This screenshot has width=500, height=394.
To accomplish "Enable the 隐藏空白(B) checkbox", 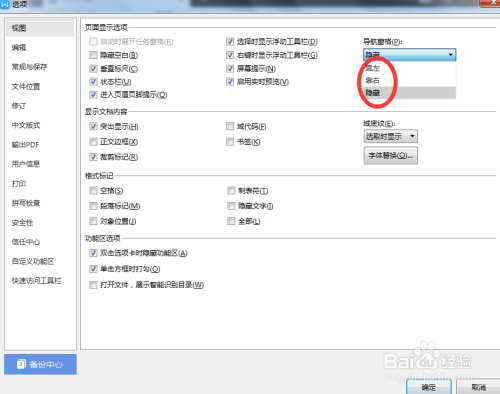I will [x=93, y=55].
